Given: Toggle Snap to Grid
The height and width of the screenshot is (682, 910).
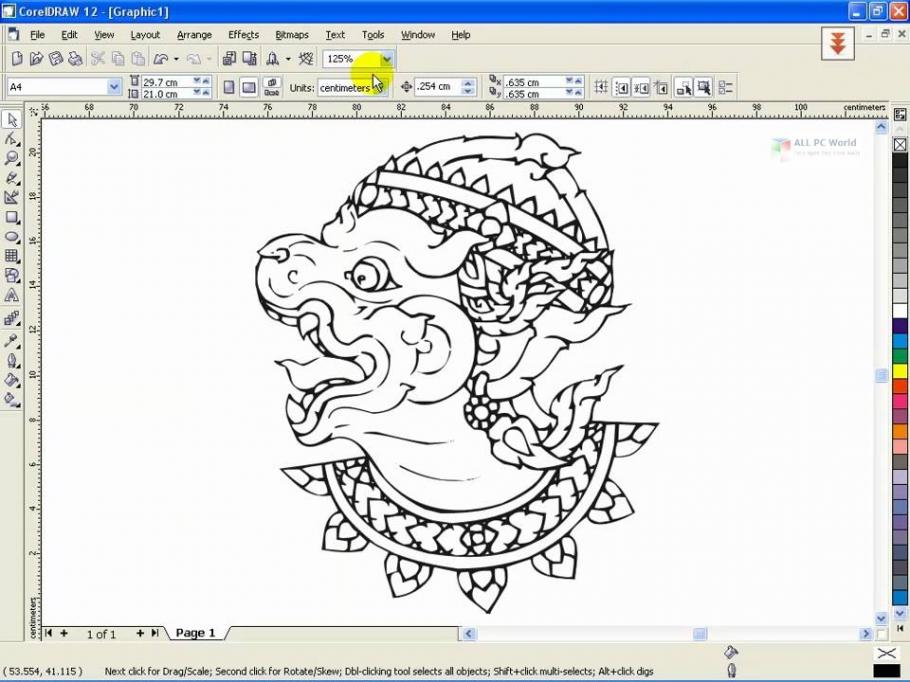Looking at the screenshot, I should point(601,88).
